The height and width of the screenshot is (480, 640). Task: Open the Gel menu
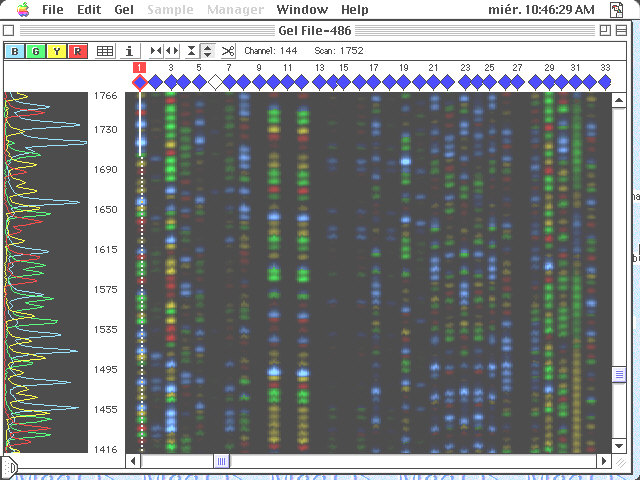(124, 10)
